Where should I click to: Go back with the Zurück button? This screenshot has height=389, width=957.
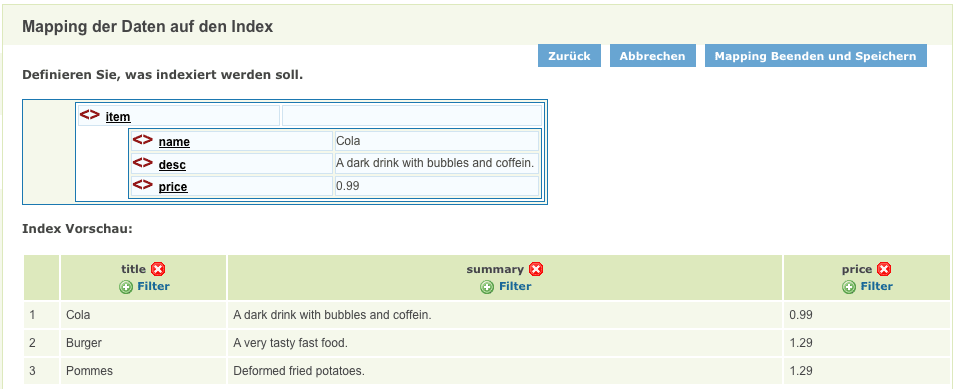(569, 56)
